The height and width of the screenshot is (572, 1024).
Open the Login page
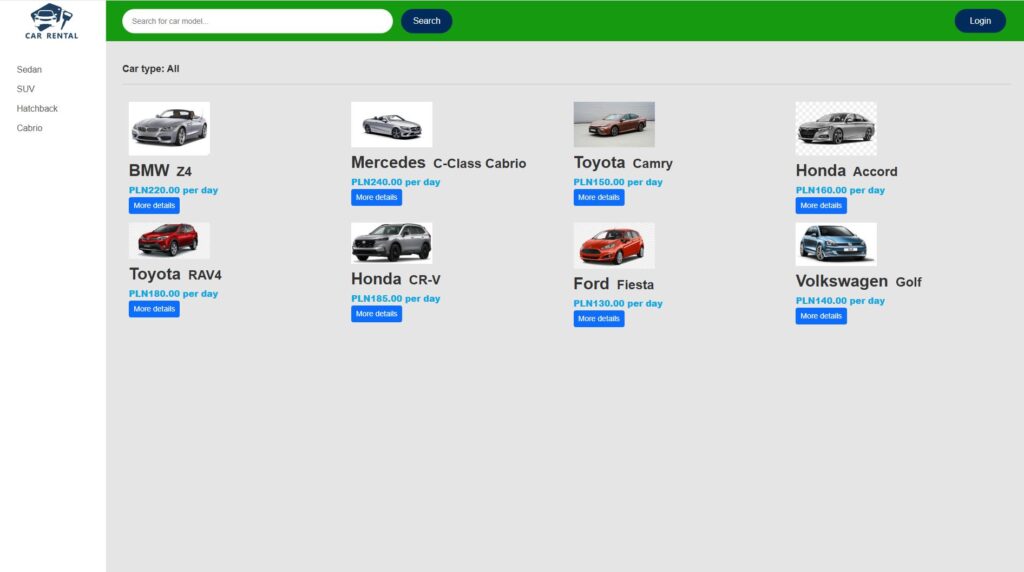tap(980, 21)
